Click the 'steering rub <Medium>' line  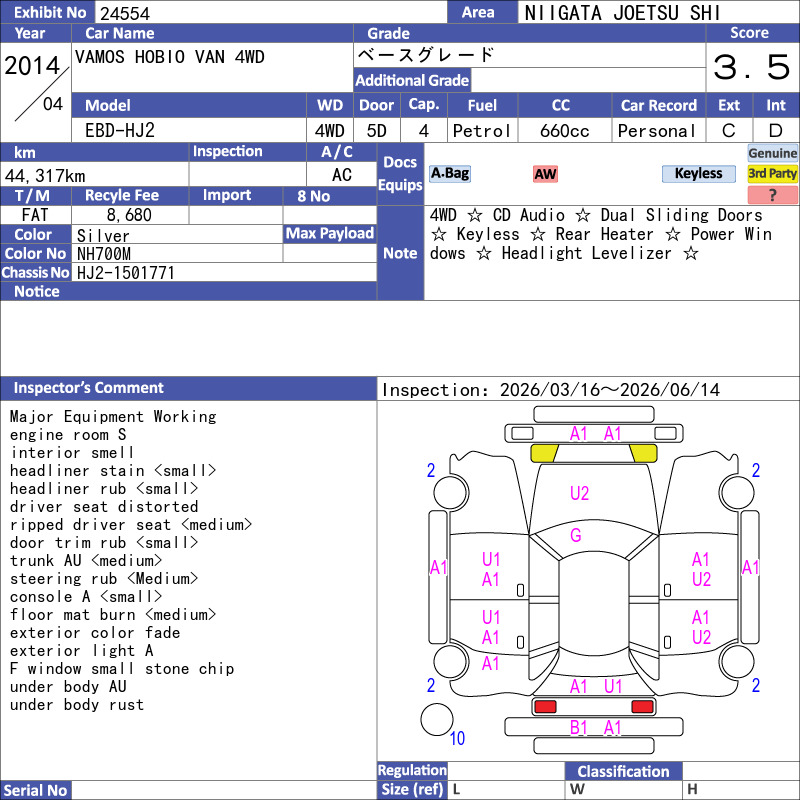(104, 579)
